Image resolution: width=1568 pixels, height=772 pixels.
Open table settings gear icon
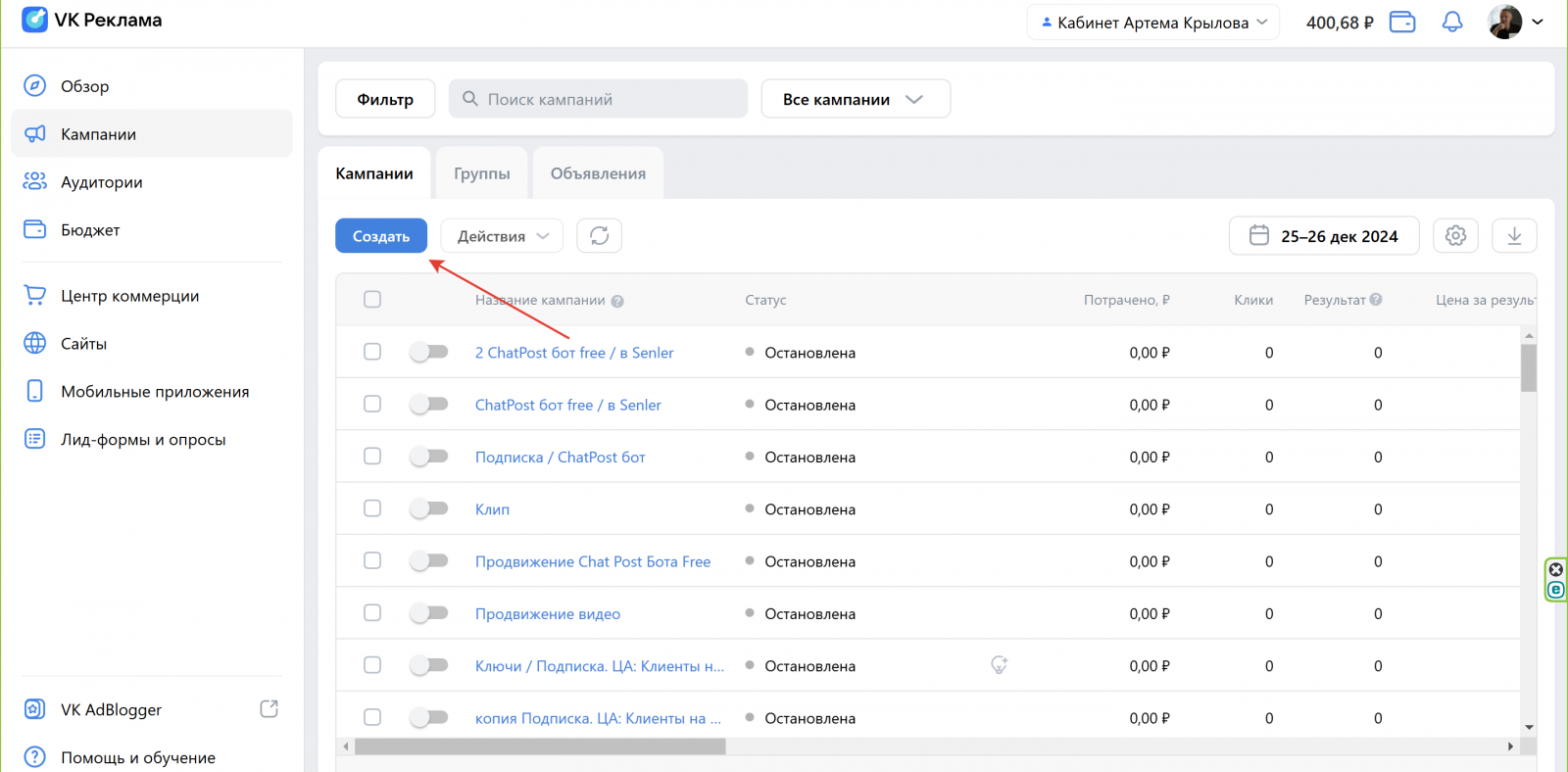pos(1455,236)
